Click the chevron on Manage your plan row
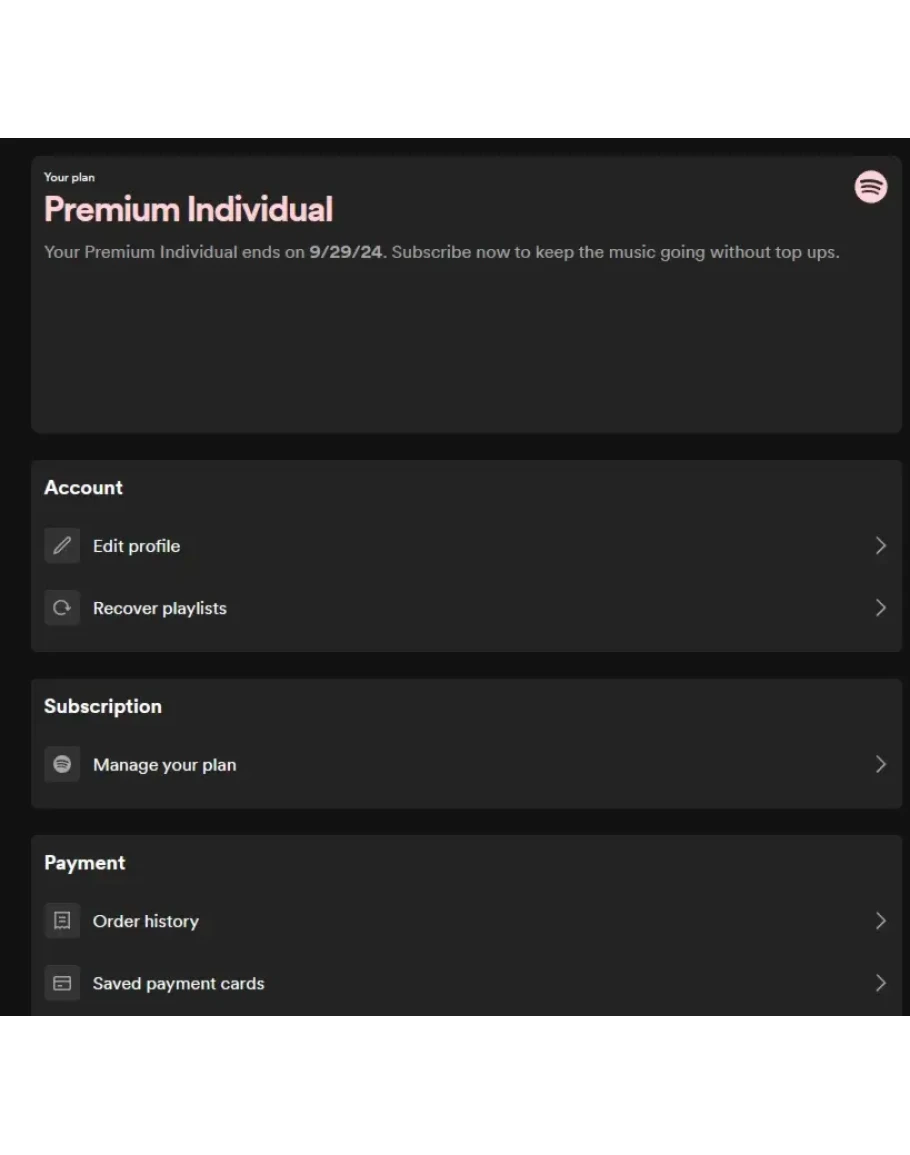This screenshot has width=910, height=1155. [x=880, y=765]
